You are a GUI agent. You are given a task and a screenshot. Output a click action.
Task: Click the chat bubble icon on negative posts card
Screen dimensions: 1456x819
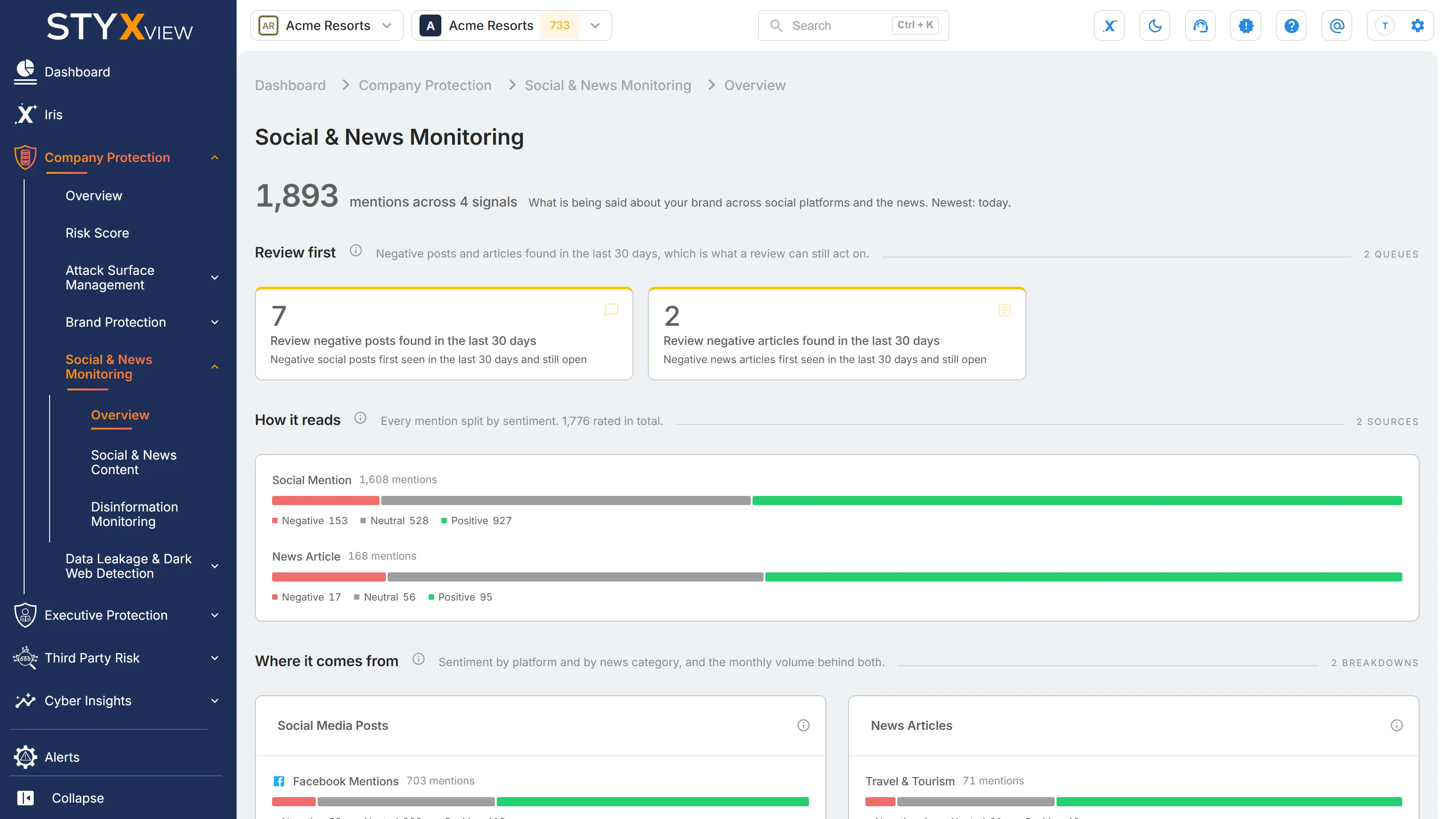click(x=611, y=310)
